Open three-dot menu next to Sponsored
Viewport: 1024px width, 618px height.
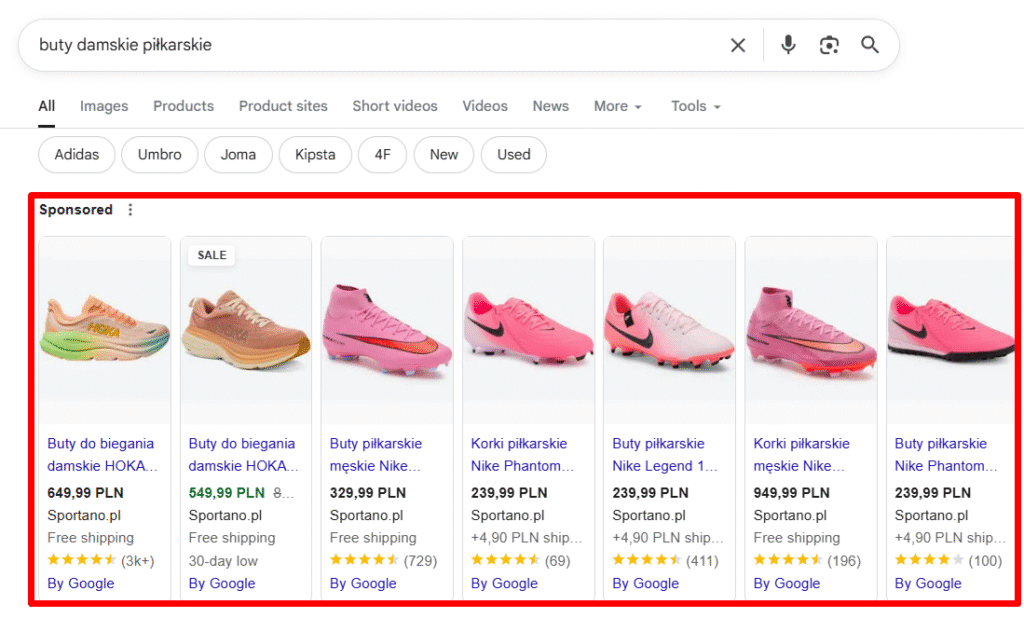pos(130,210)
